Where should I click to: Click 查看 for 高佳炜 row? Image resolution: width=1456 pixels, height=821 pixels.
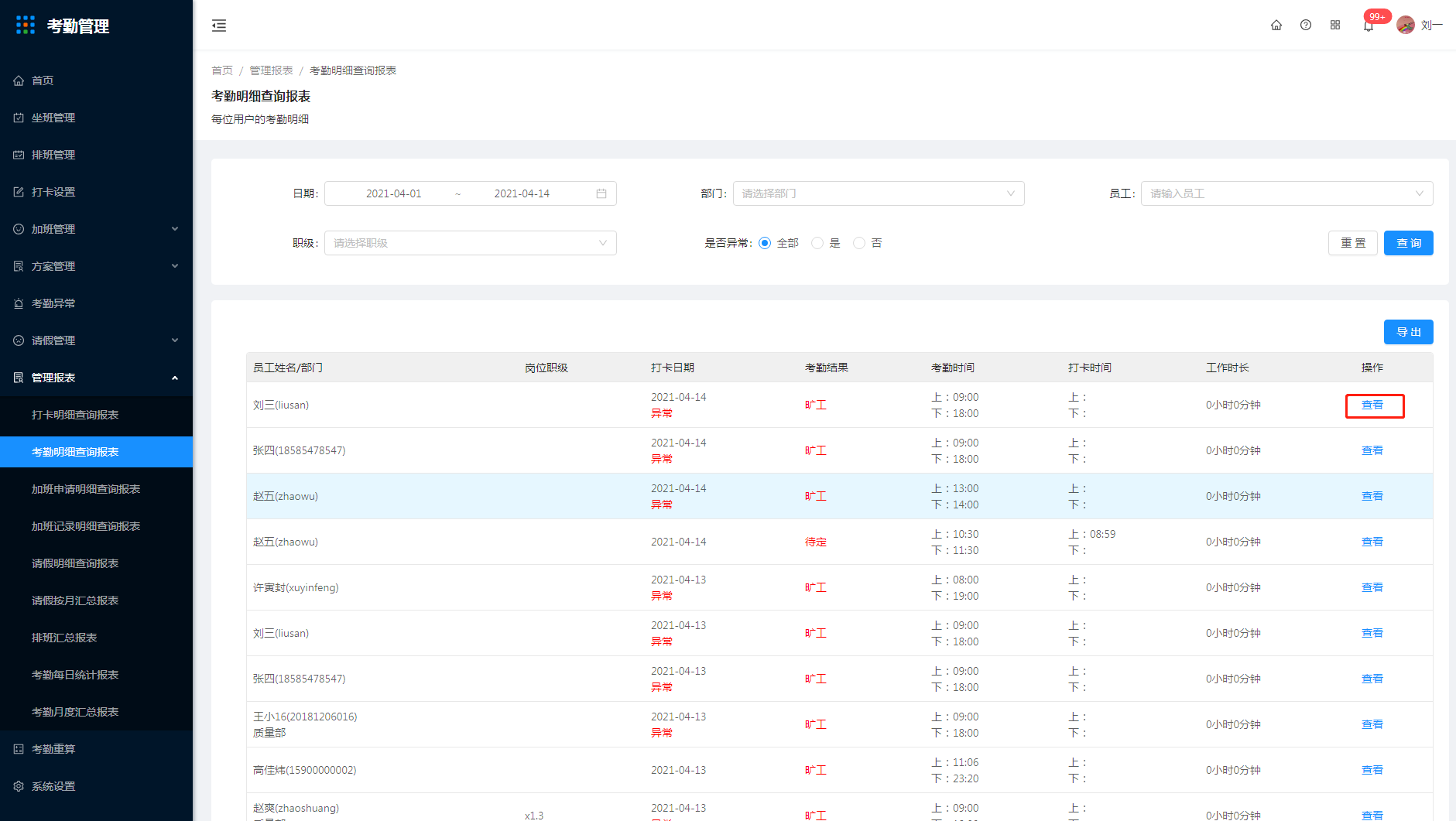(x=1372, y=770)
